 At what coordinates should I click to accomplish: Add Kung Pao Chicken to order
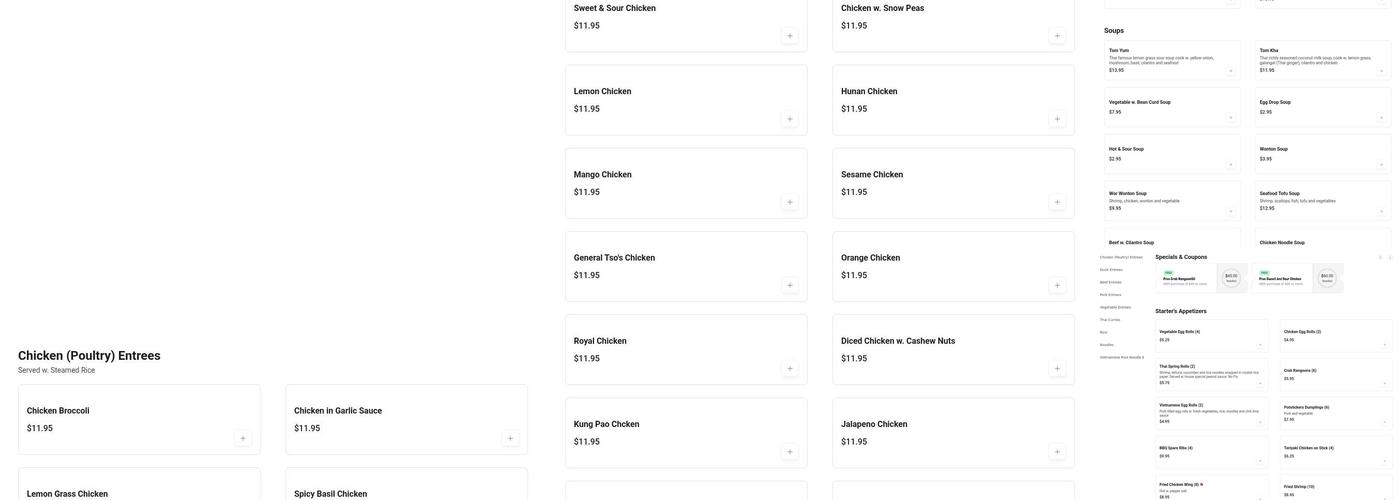click(x=790, y=452)
